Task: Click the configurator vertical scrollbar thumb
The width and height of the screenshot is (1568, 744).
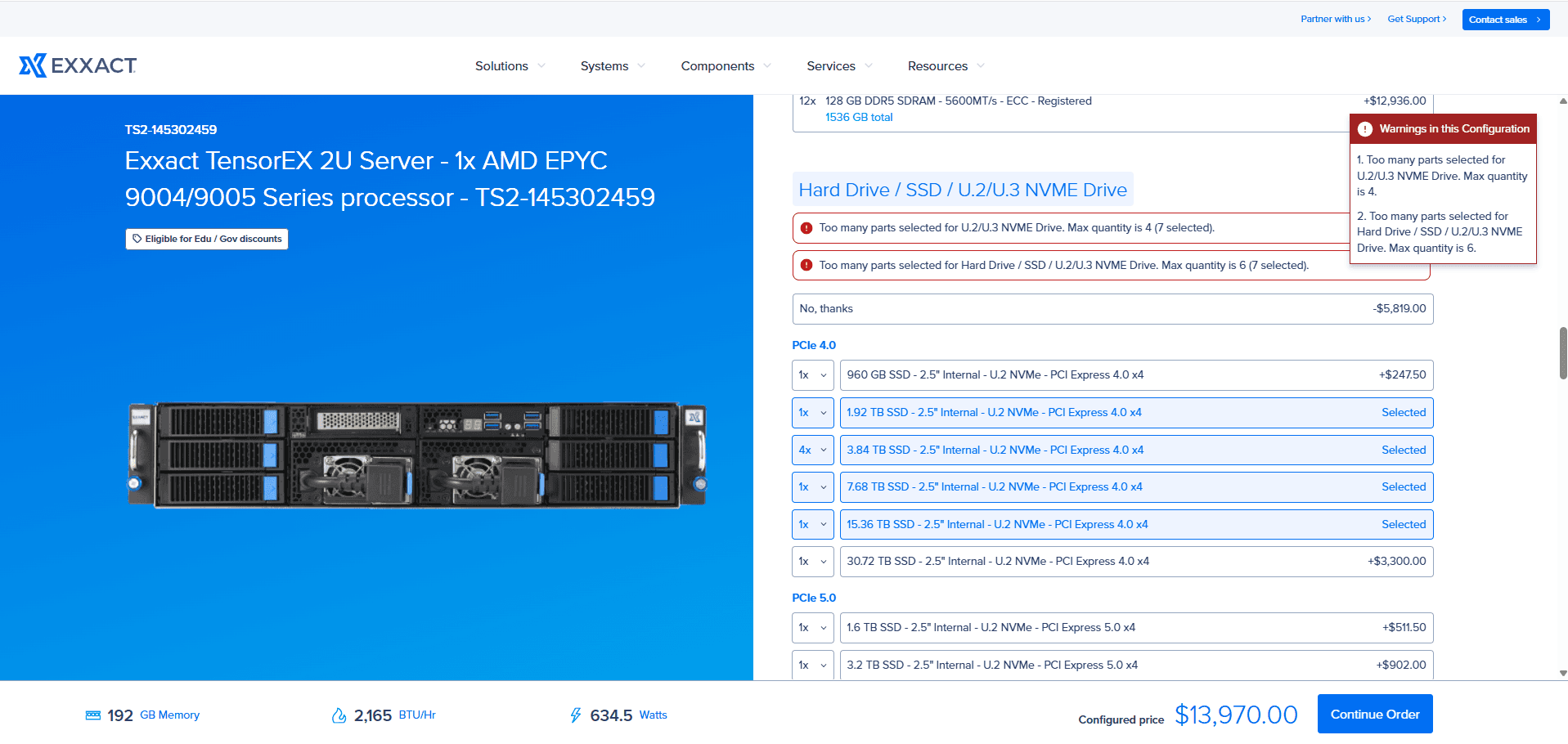Action: coord(1563,353)
